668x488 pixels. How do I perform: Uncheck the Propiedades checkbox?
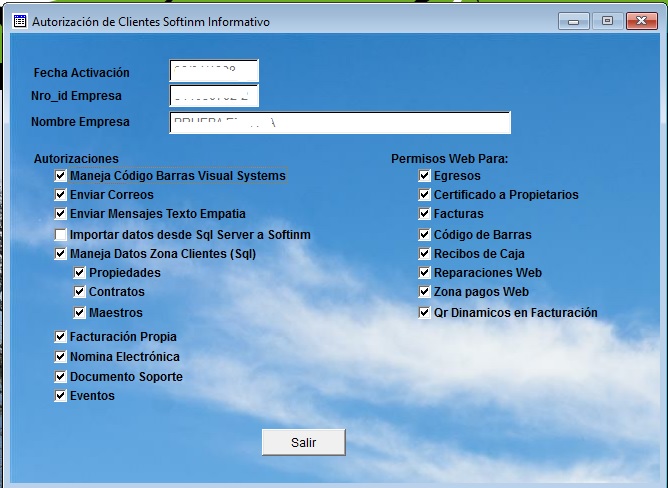80,272
